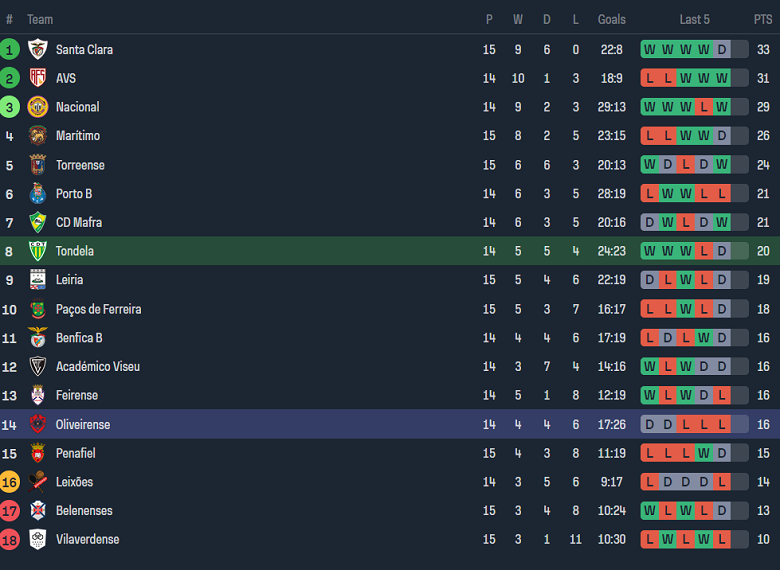The height and width of the screenshot is (570, 780).
Task: Click the Nacional team badge
Action: click(x=38, y=107)
